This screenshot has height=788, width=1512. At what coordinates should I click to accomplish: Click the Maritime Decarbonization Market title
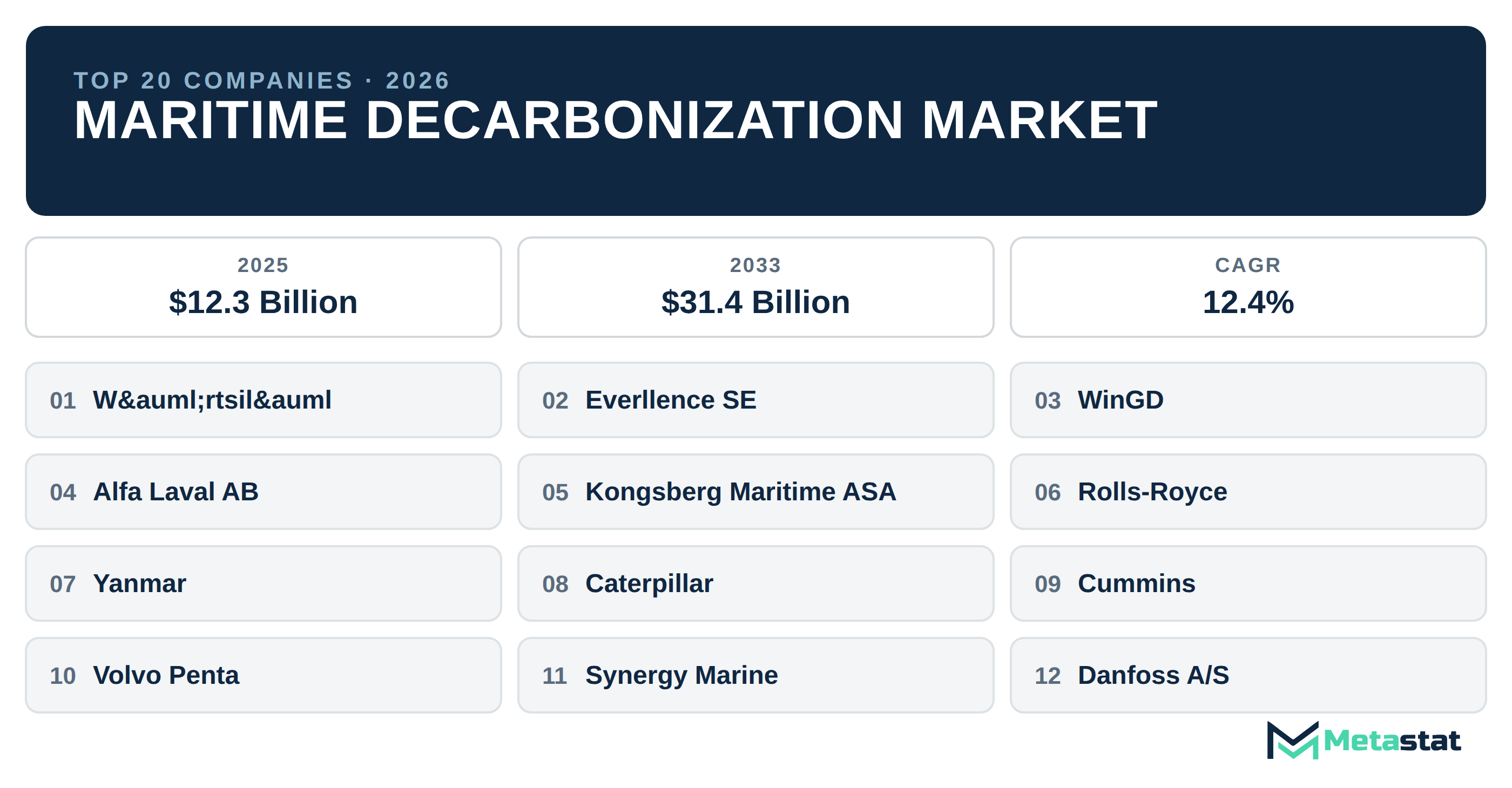pyautogui.click(x=615, y=120)
